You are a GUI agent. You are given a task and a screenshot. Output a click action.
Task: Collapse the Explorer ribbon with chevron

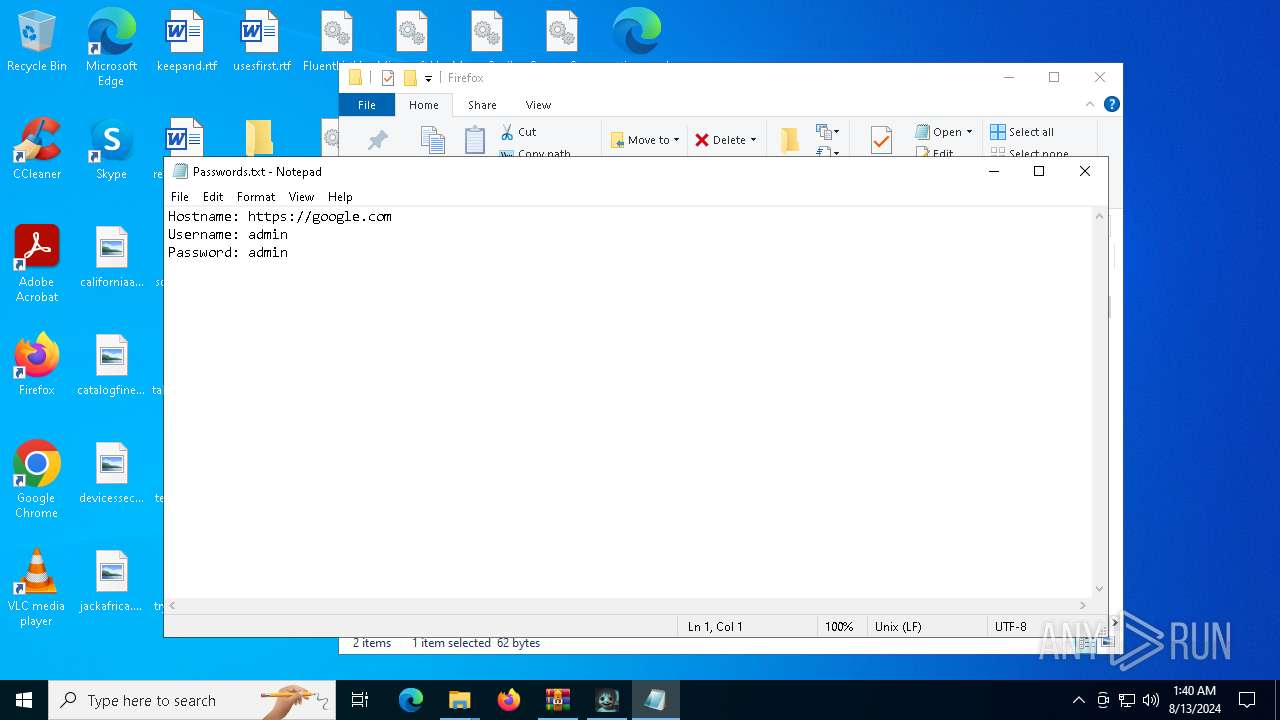coord(1090,104)
